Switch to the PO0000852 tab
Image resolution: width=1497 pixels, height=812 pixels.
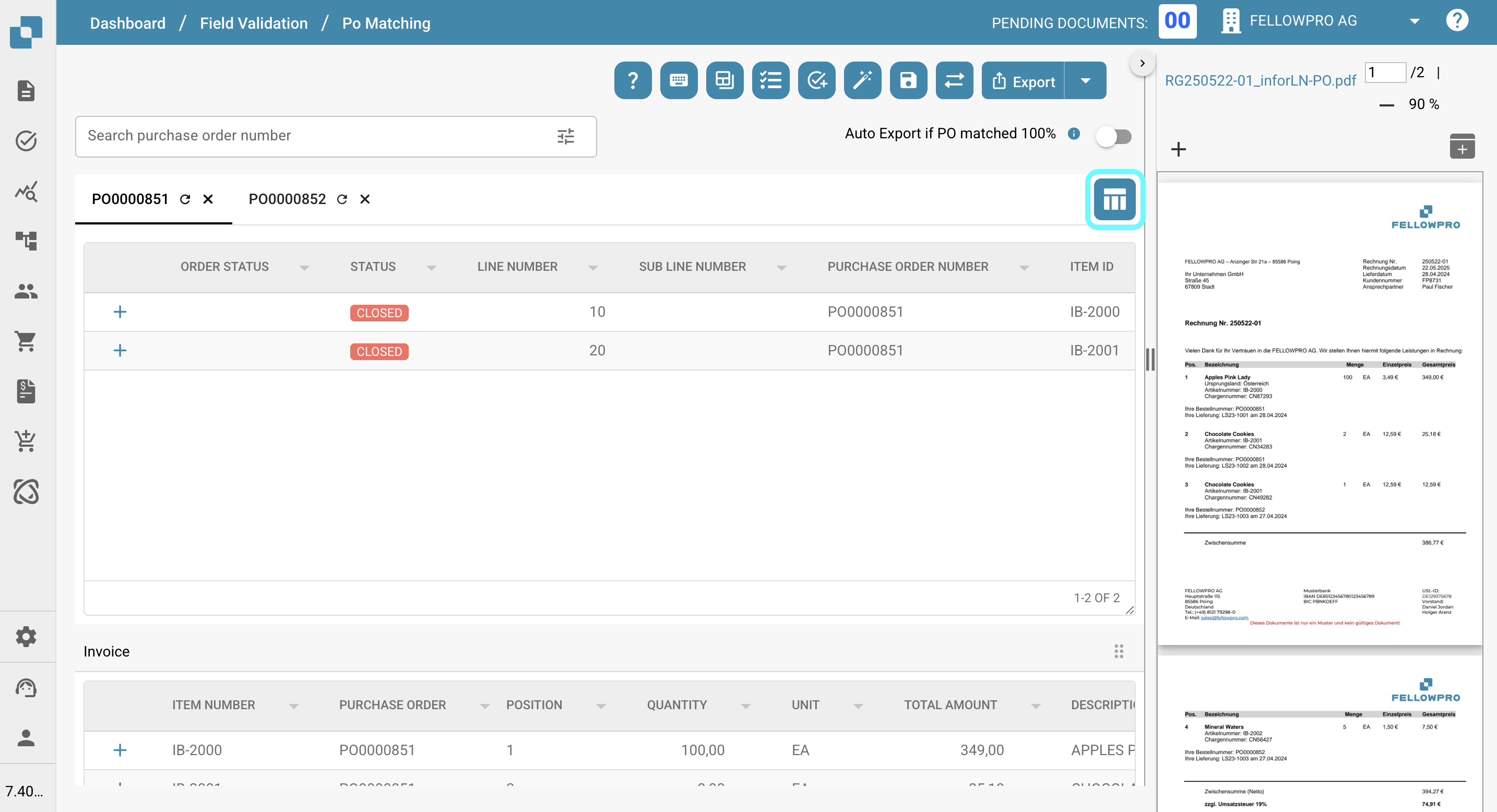(x=287, y=199)
